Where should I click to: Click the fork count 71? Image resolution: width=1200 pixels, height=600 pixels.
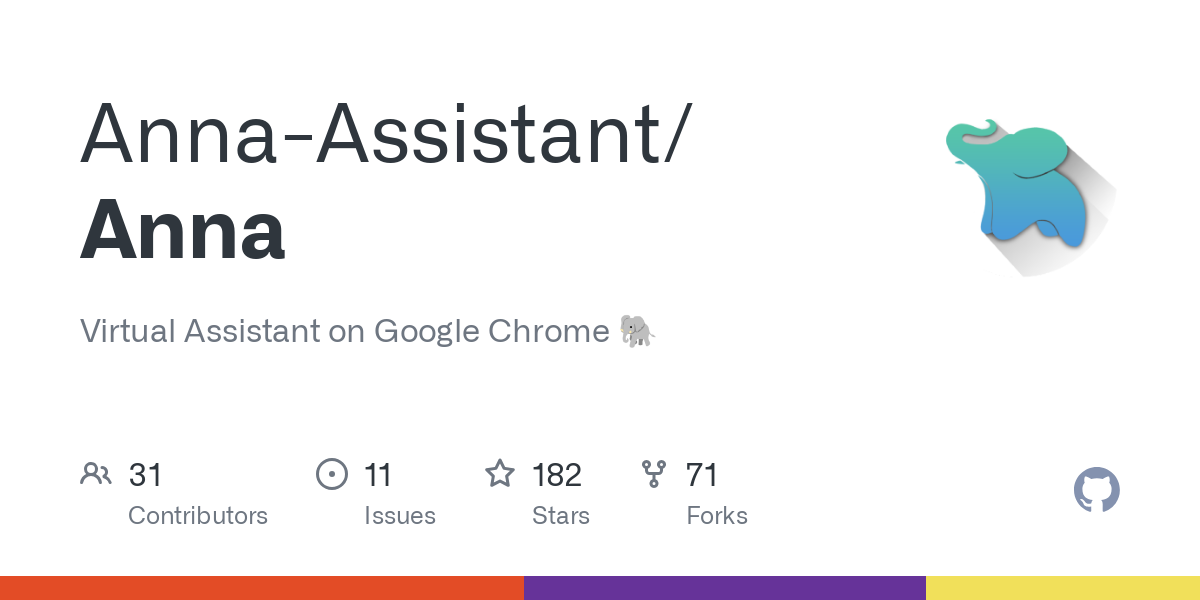click(x=702, y=474)
